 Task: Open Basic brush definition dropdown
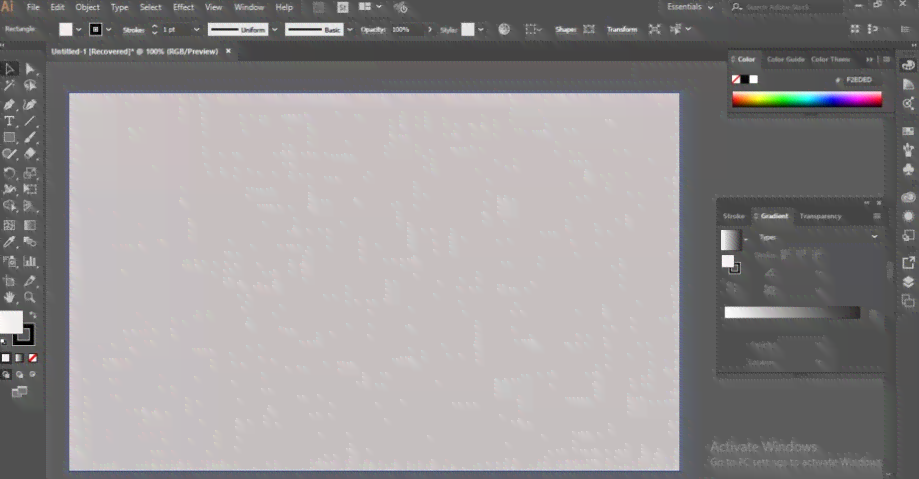click(x=350, y=30)
